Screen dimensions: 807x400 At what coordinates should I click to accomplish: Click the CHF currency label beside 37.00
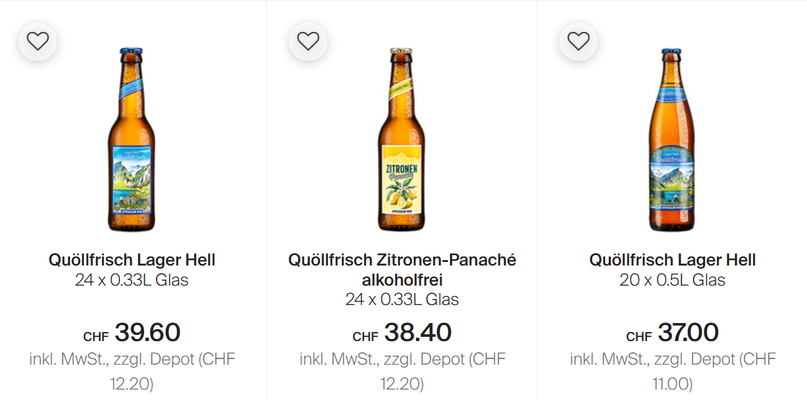tap(639, 336)
